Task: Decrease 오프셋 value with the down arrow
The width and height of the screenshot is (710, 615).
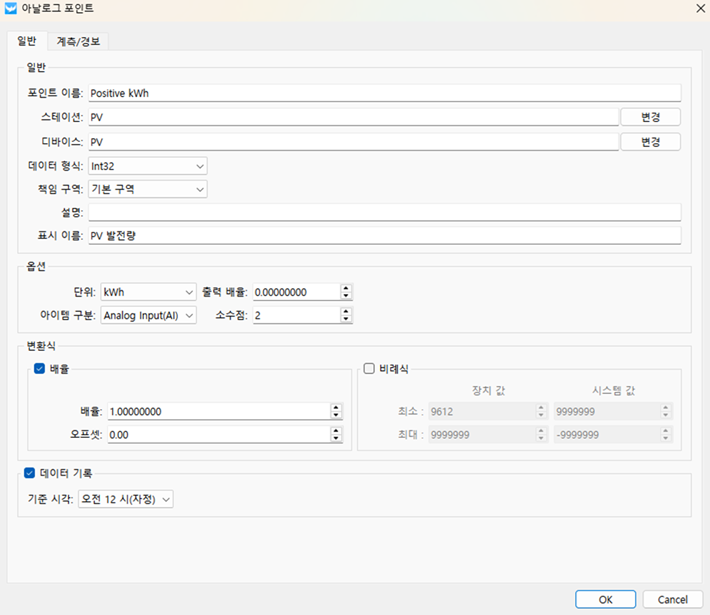Action: pos(335,439)
